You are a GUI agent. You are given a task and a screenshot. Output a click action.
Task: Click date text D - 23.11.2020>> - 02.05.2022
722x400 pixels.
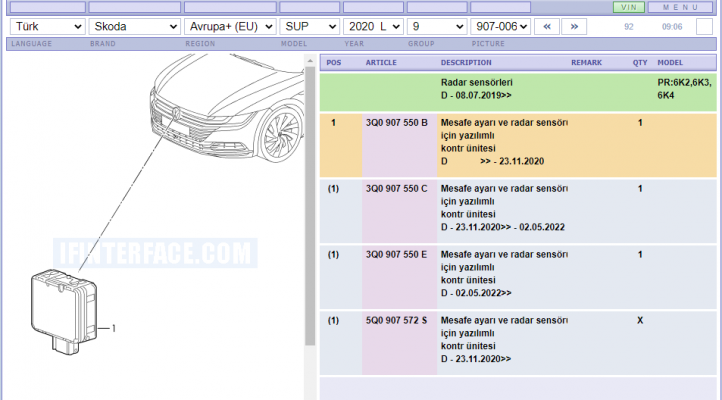coord(502,227)
